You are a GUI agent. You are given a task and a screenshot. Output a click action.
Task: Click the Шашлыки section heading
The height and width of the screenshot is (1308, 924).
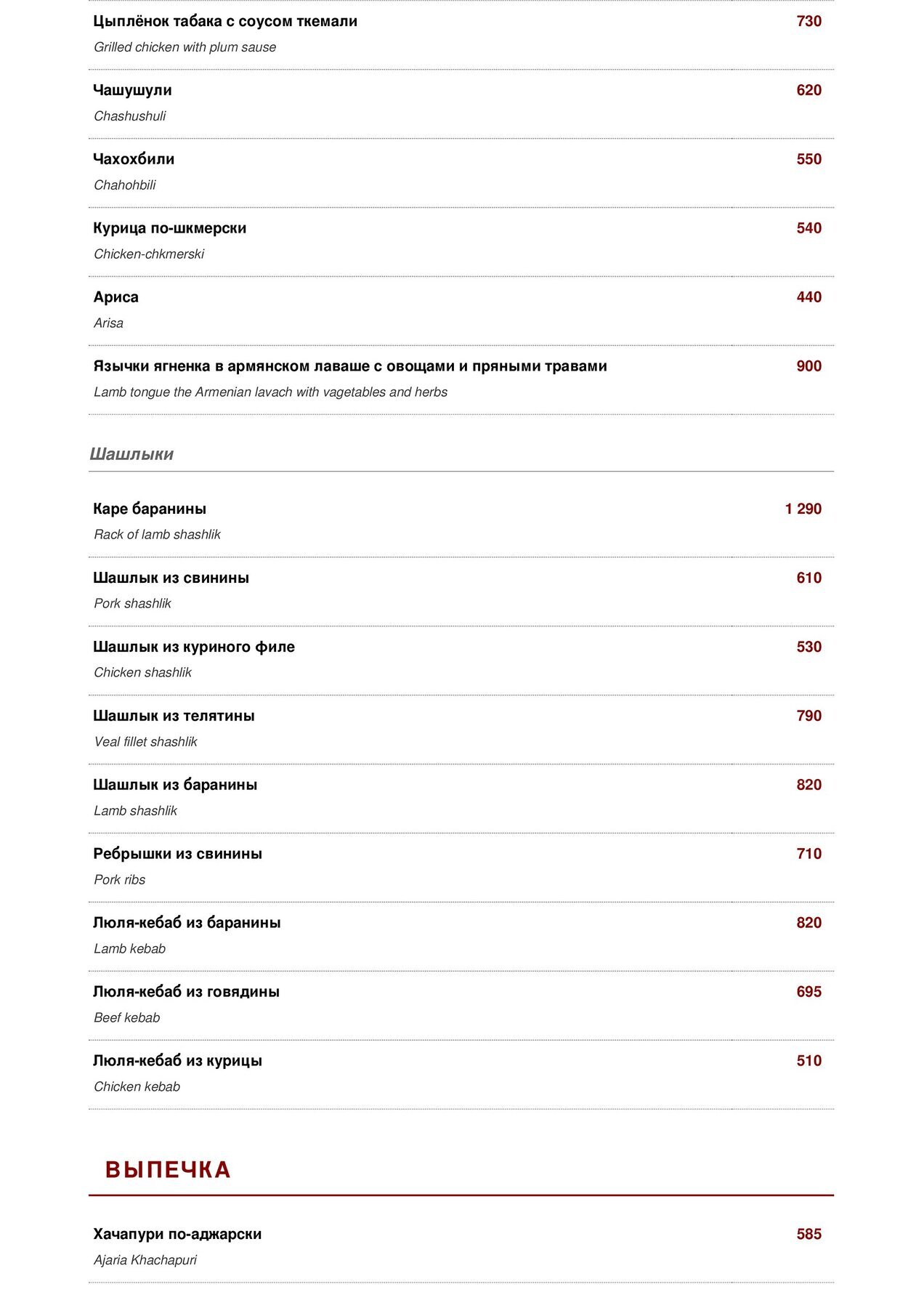131,454
